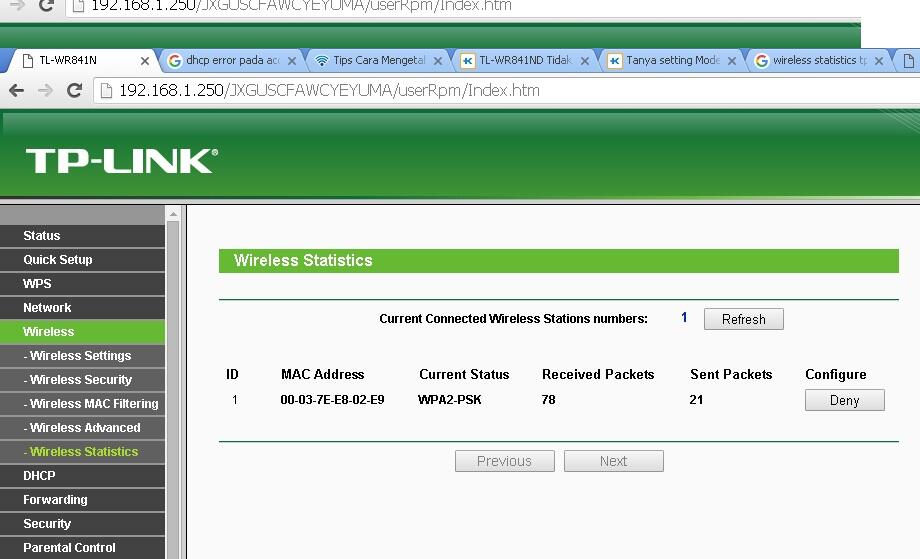The height and width of the screenshot is (559, 920).
Task: Click the K favicon on the Tanya setting tab
Action: [x=614, y=60]
